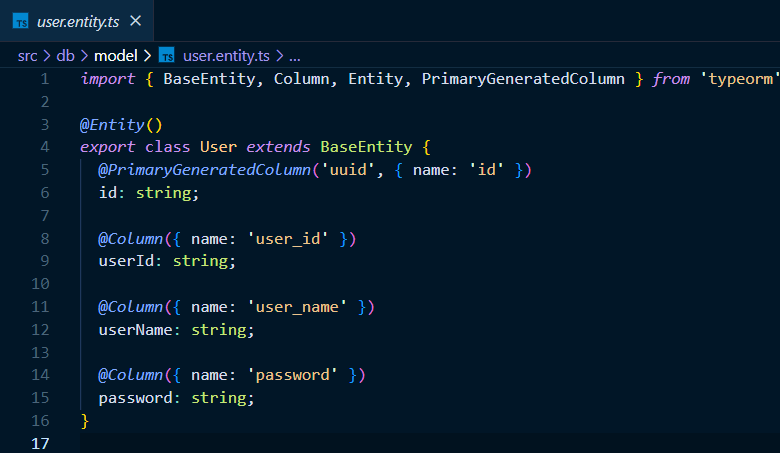Click the 'user_id' string literal

click(x=288, y=239)
